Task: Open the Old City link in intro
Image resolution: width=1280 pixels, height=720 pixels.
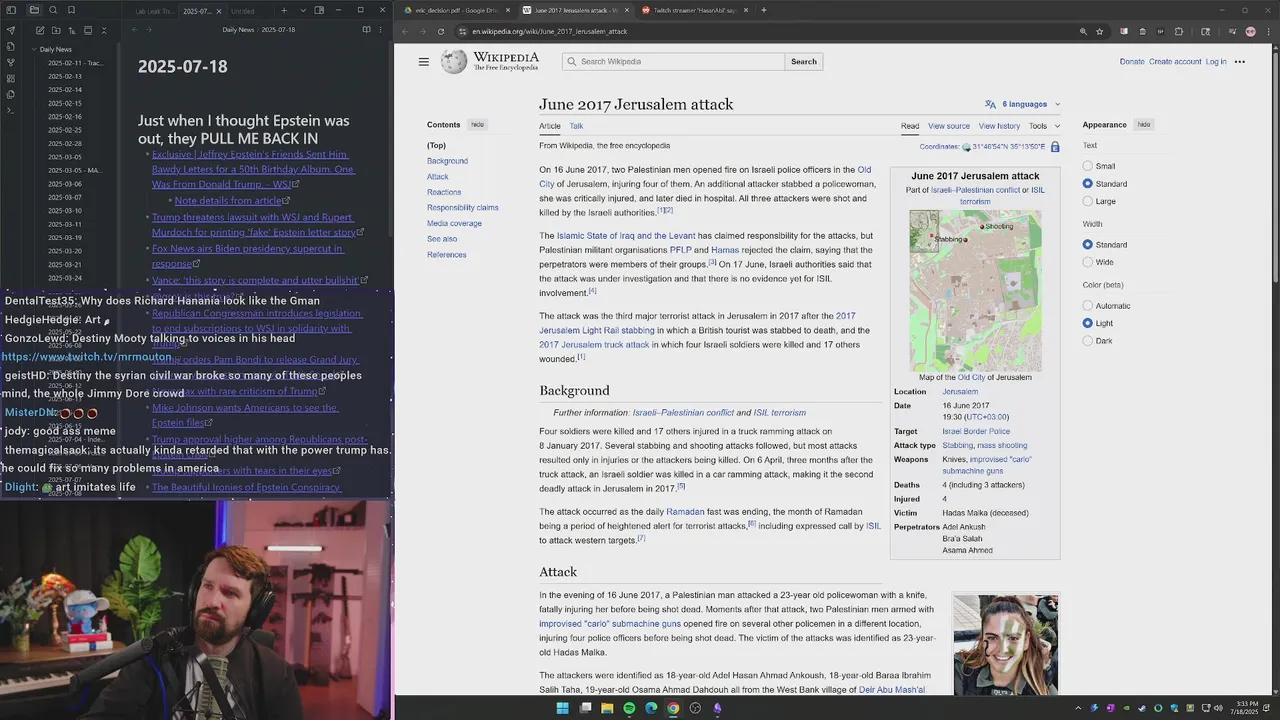Action: 864,170
